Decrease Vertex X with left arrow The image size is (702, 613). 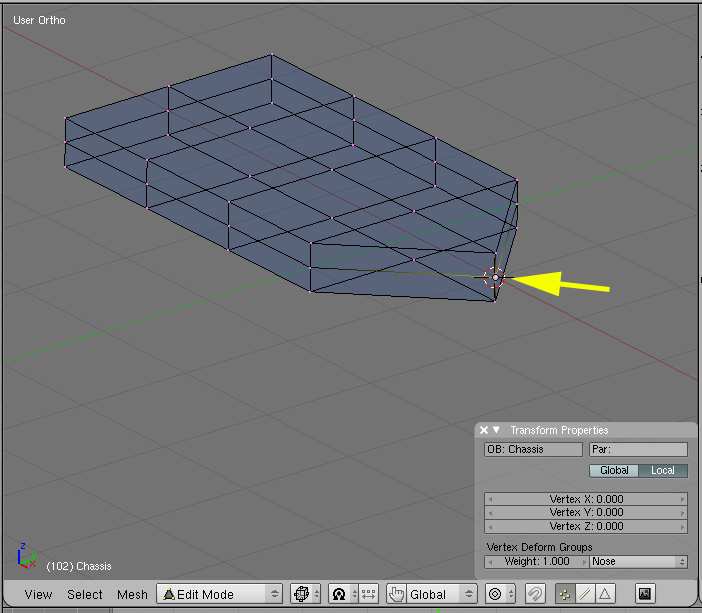click(490, 499)
